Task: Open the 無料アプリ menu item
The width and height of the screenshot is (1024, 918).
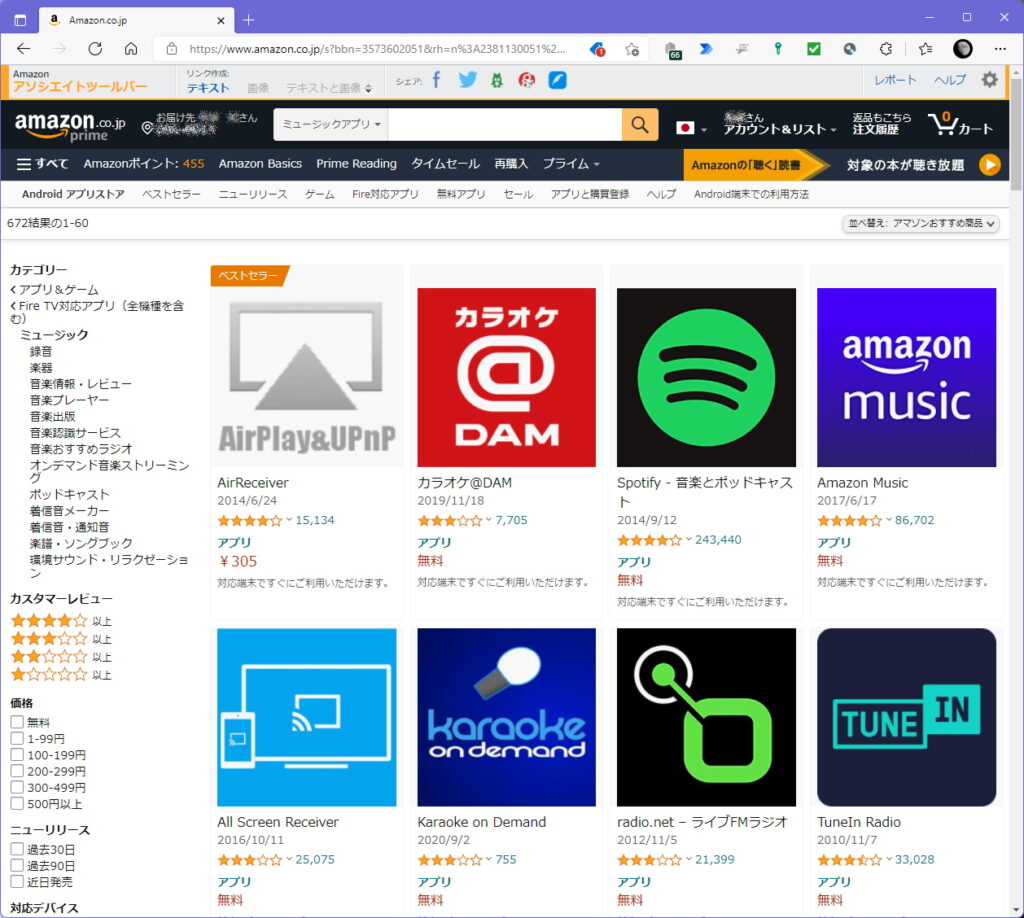Action: click(461, 194)
